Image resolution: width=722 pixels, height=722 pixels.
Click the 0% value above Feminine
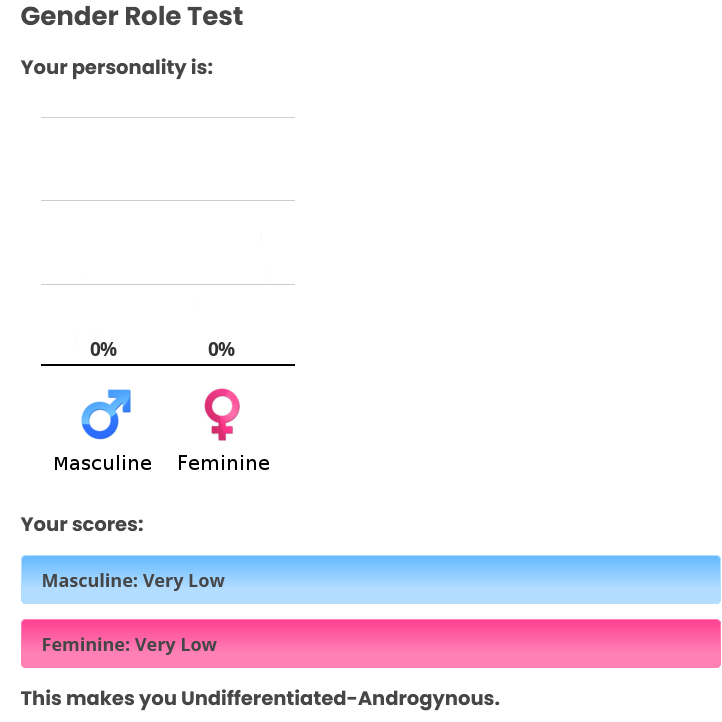click(221, 349)
